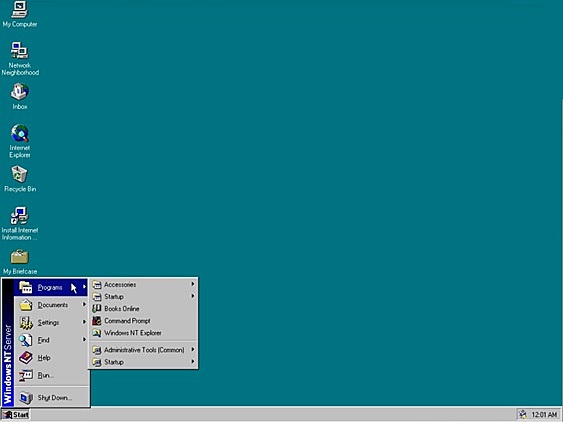Open Startup folder below Administrative Tools
This screenshot has width=563, height=422.
143,362
